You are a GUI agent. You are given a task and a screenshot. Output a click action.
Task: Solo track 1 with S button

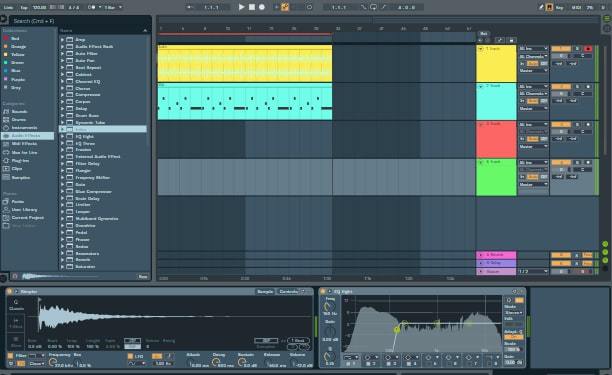[577, 49]
